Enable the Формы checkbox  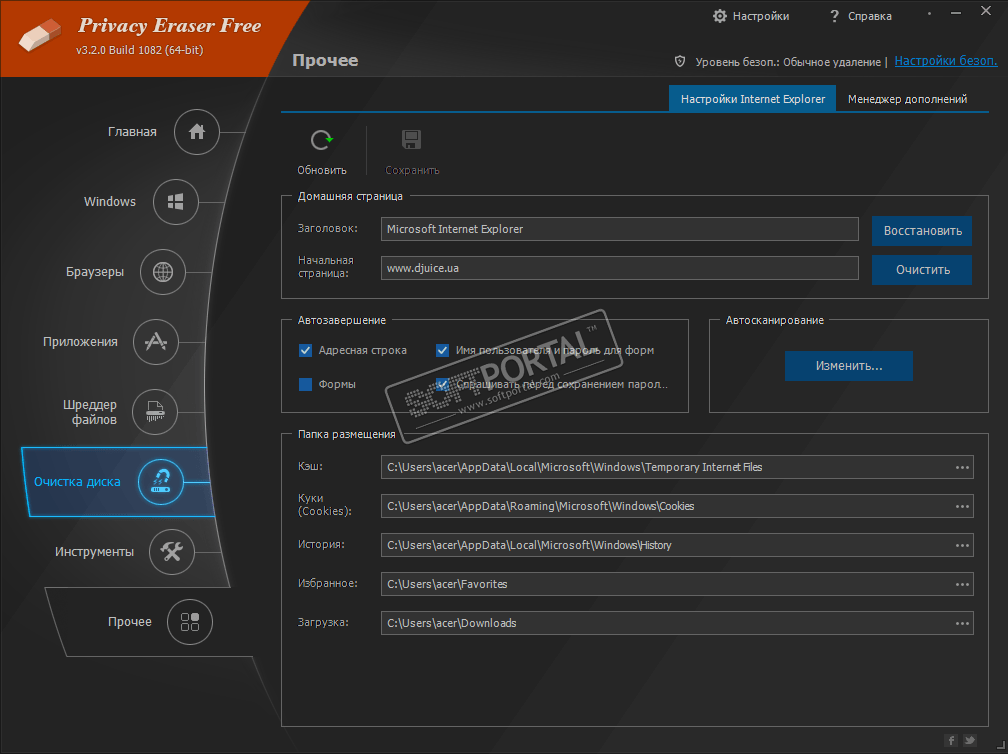pos(305,384)
